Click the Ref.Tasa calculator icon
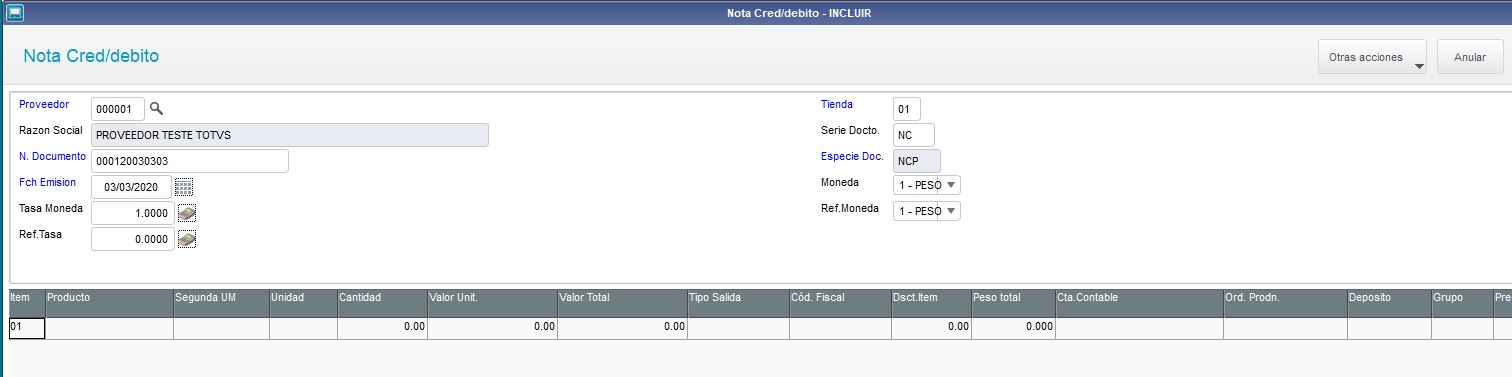Screen dimensions: 1512x377 187,239
